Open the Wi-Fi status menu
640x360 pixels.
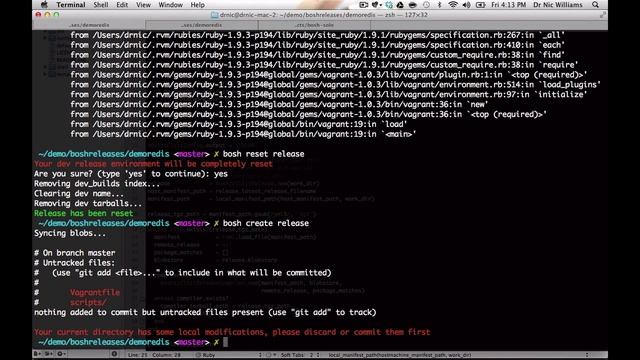(453, 5)
